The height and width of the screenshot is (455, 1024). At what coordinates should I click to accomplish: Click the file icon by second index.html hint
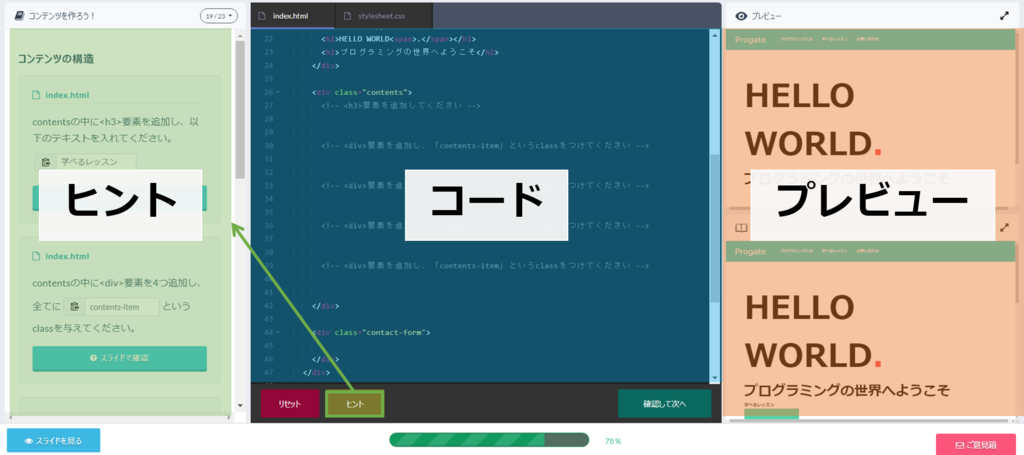coord(37,256)
